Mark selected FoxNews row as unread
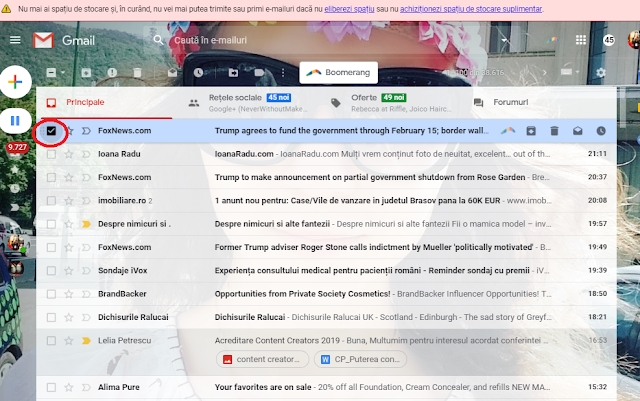This screenshot has width=640, height=401. click(577, 131)
